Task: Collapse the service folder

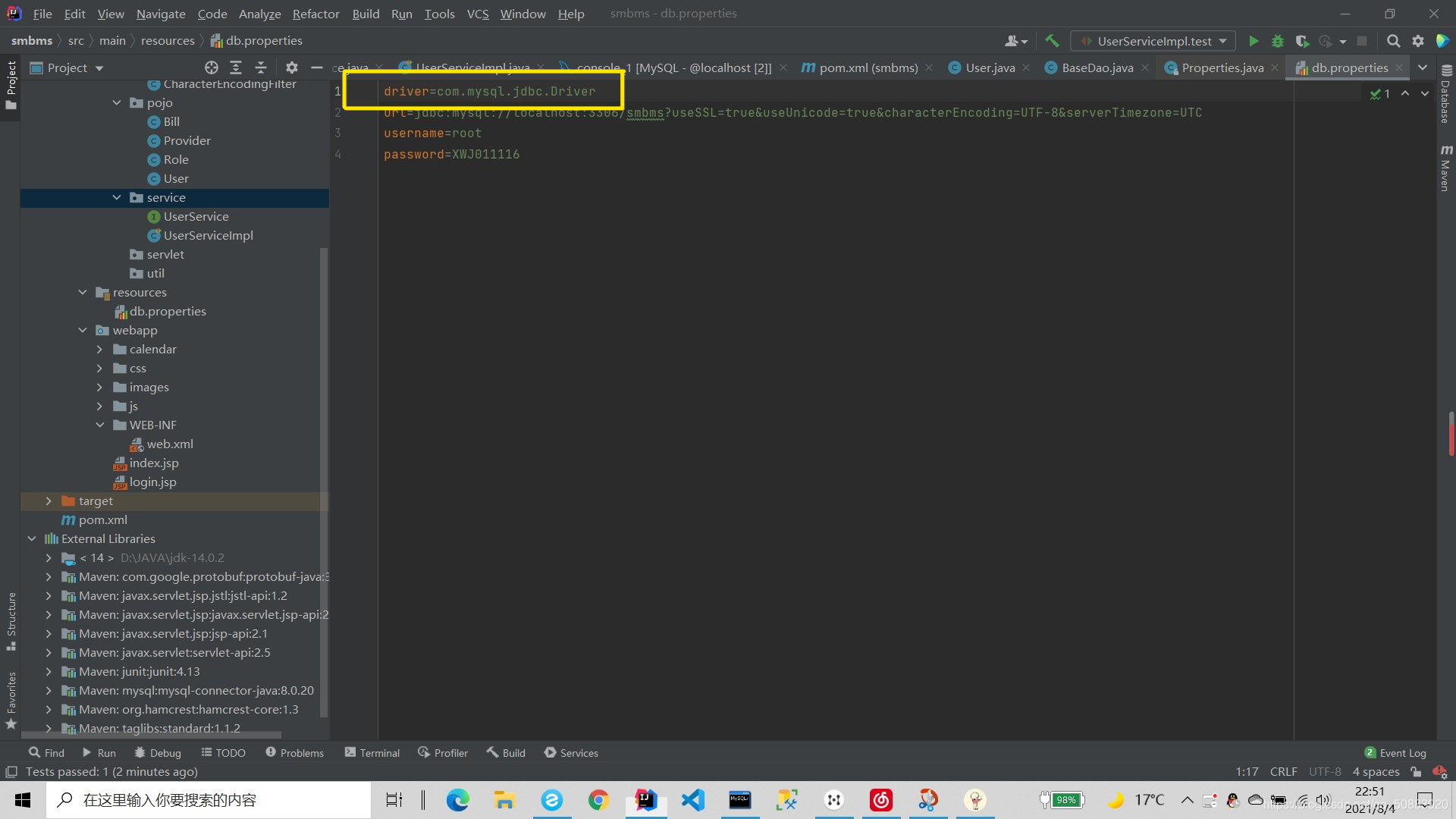Action: coord(117,197)
